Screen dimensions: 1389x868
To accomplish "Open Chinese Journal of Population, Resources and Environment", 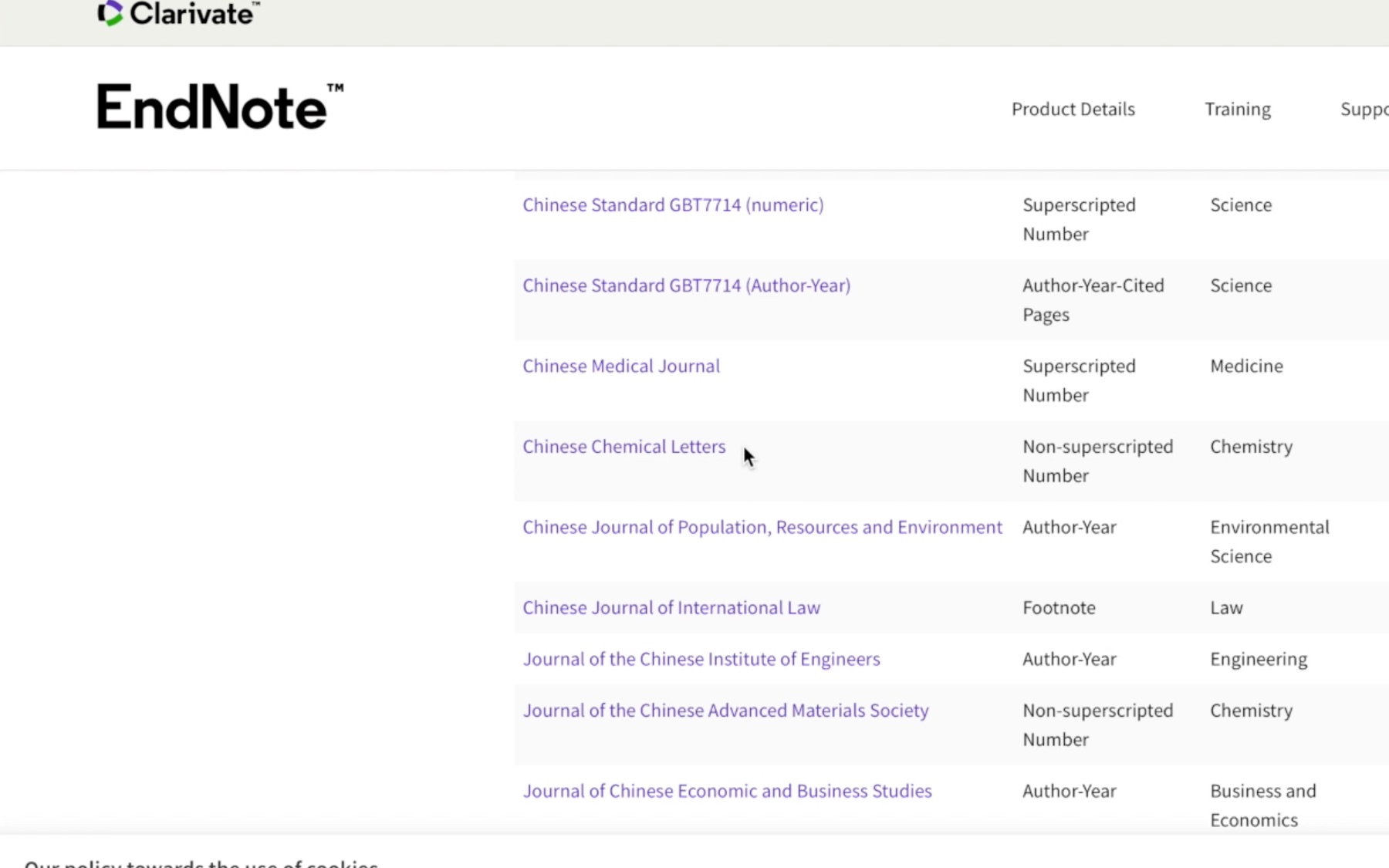I will click(762, 527).
